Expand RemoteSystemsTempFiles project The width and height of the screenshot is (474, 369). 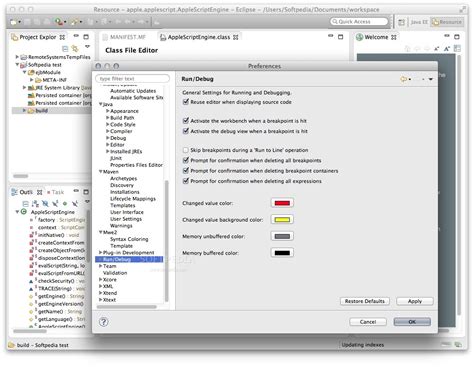17,57
